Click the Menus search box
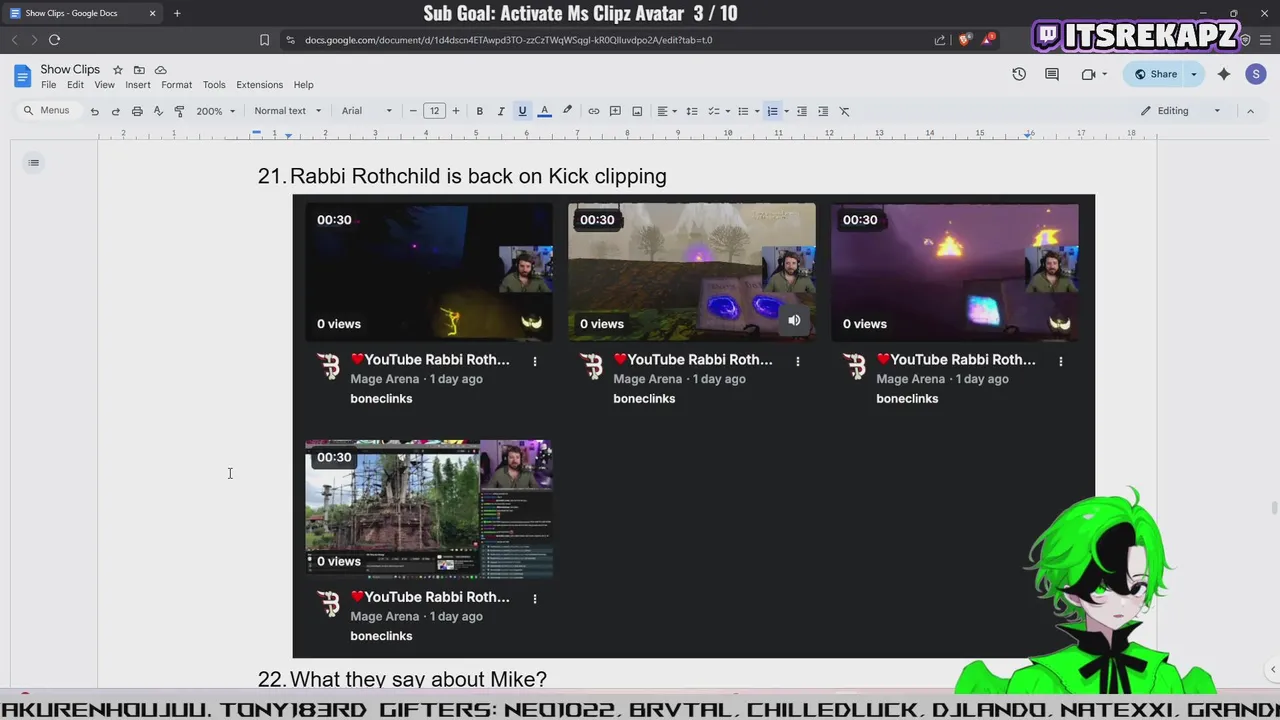The width and height of the screenshot is (1280, 720). point(47,111)
